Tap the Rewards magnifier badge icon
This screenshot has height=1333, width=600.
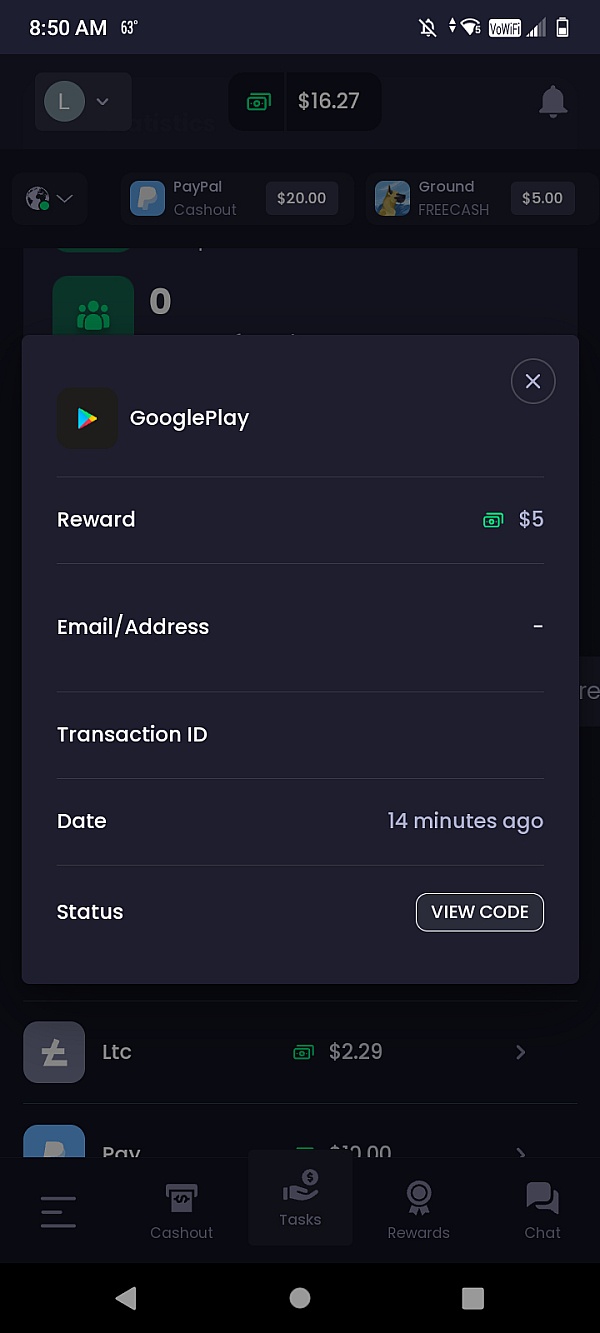pyautogui.click(x=418, y=1196)
